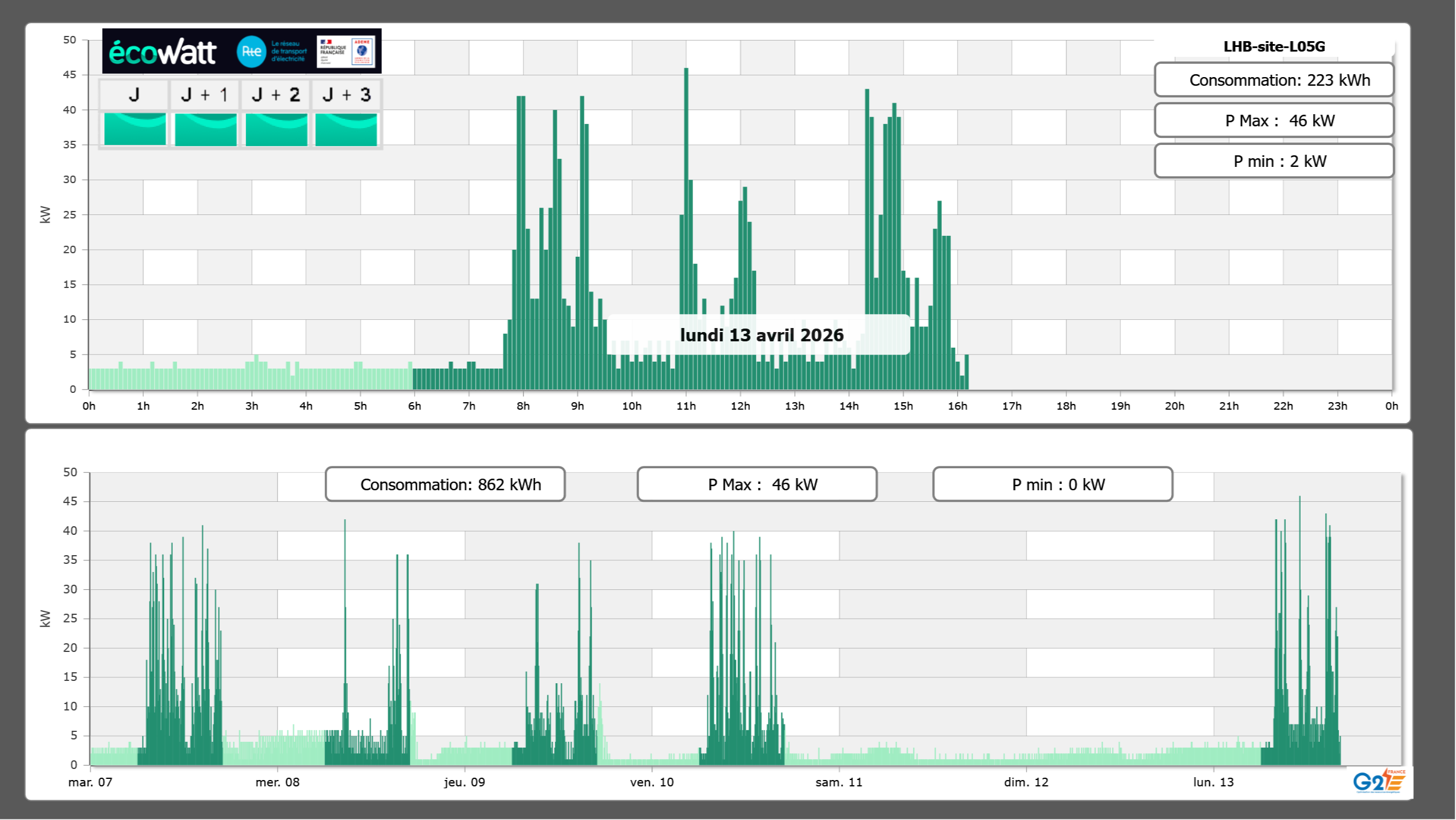Click the green signal icon under J
The height and width of the screenshot is (820, 1456).
pos(135,129)
